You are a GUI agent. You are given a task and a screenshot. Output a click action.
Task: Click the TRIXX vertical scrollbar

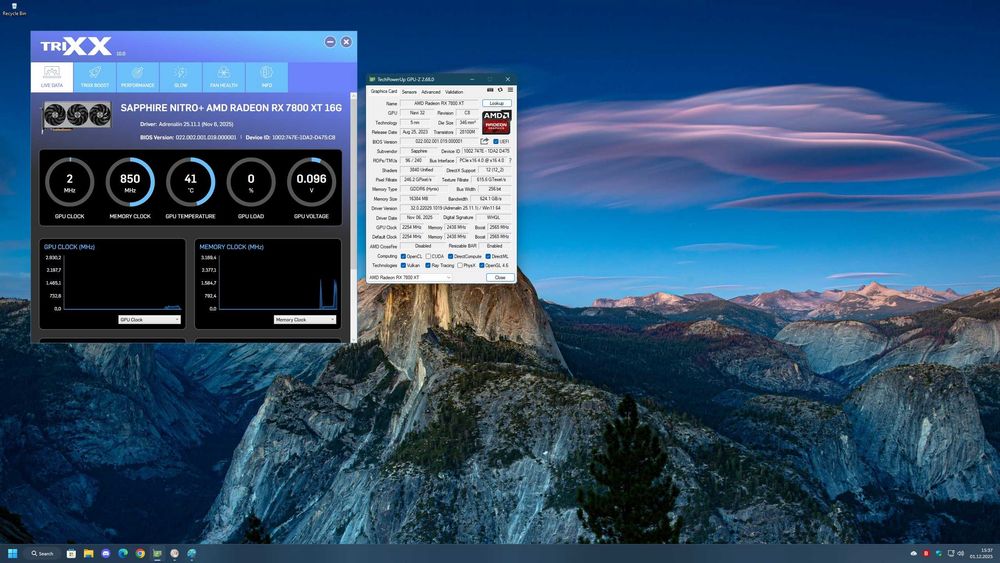click(354, 217)
